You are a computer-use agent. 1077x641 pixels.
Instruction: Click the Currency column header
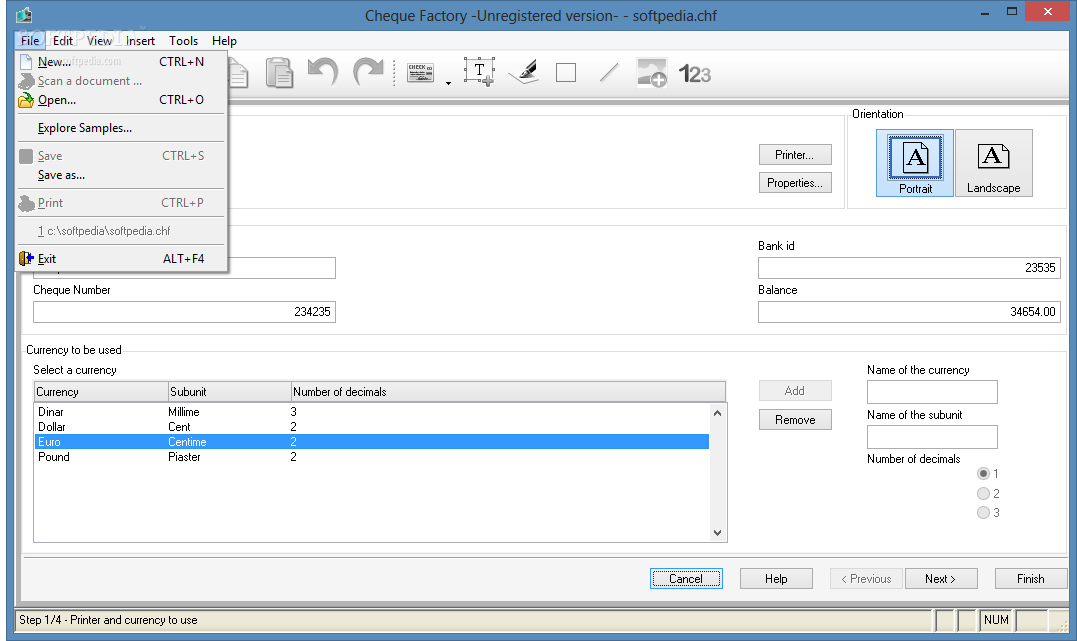tap(101, 392)
